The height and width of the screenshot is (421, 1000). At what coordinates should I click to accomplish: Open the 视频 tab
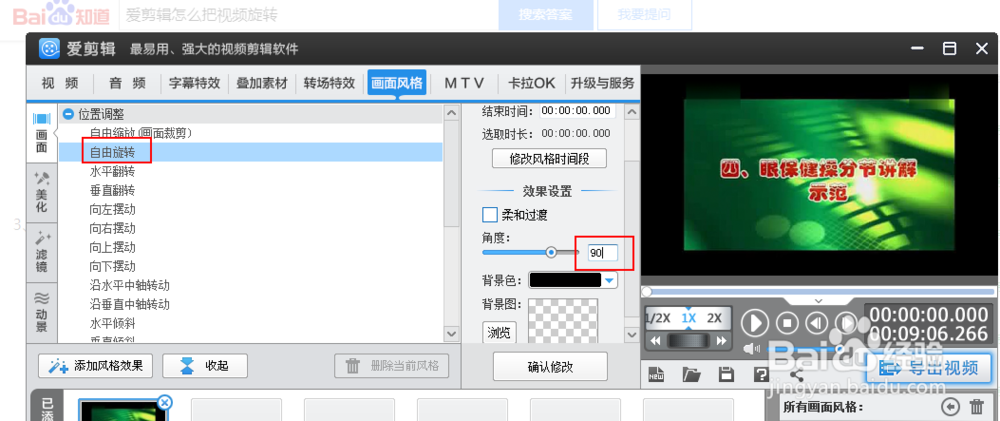point(60,83)
